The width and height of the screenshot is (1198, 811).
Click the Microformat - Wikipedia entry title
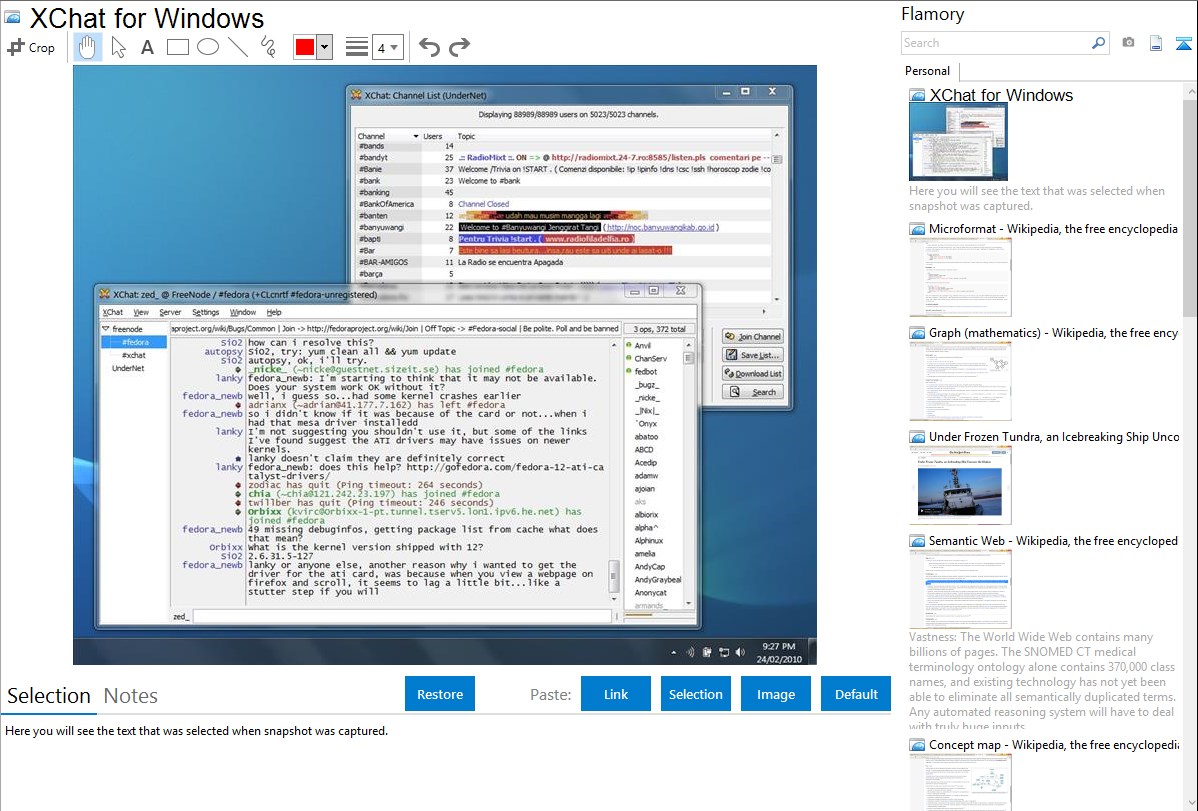(x=1053, y=229)
